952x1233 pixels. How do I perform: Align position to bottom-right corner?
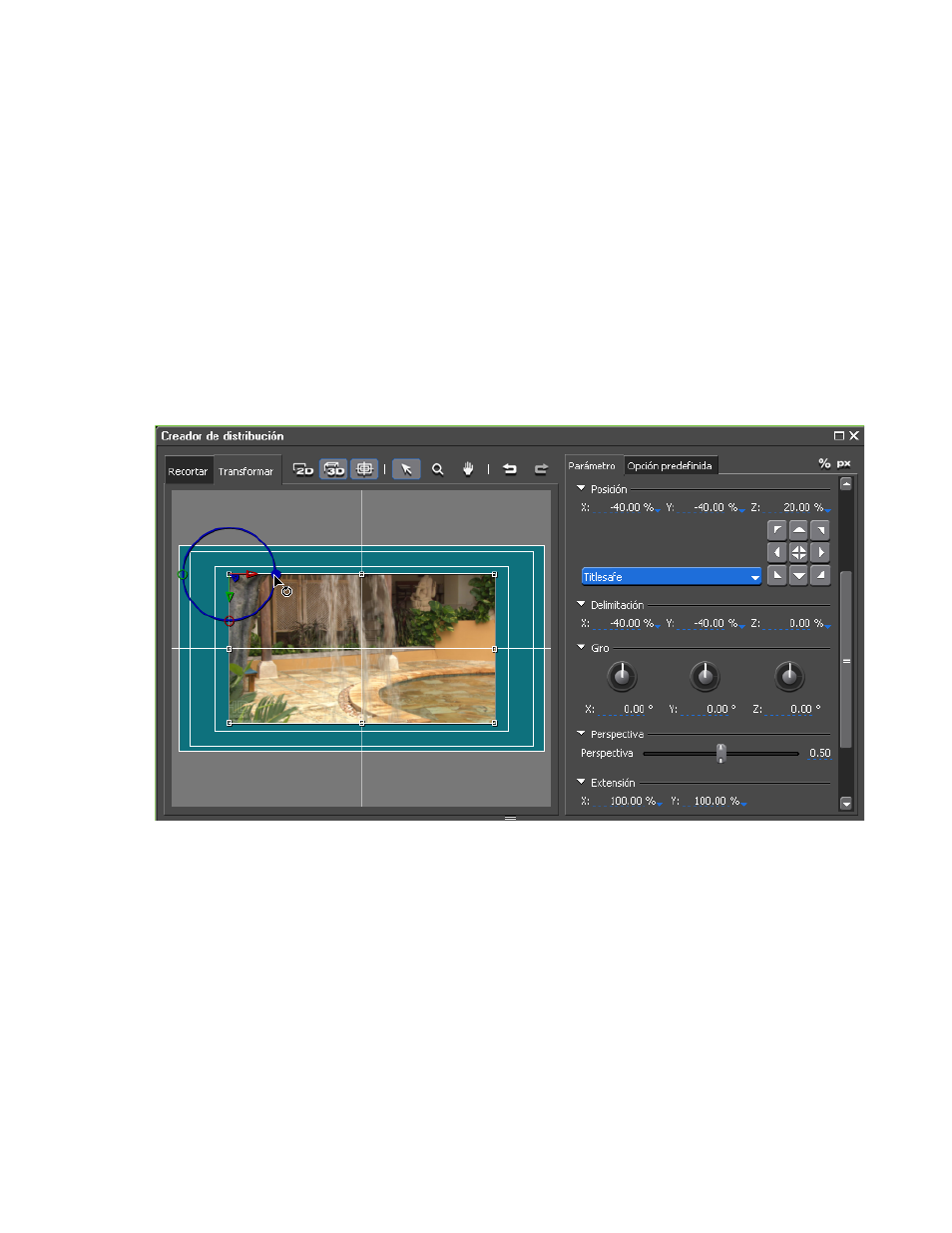(x=820, y=574)
